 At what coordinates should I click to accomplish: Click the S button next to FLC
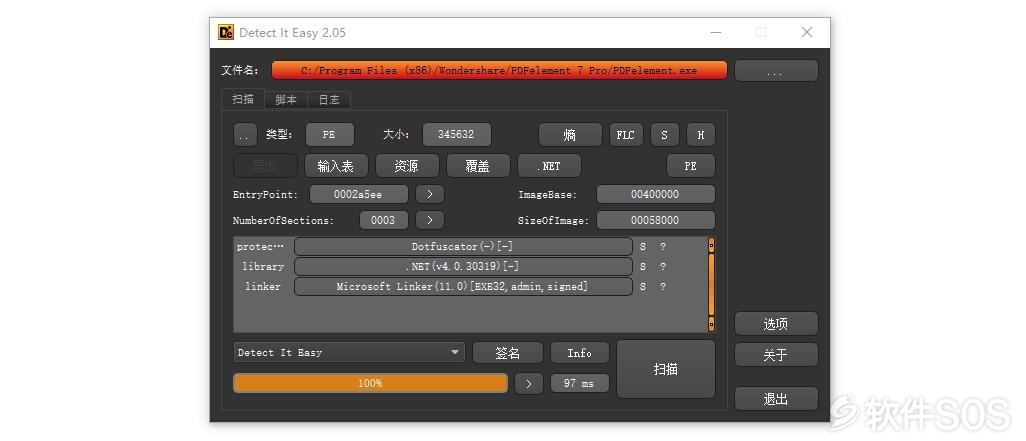[665, 135]
